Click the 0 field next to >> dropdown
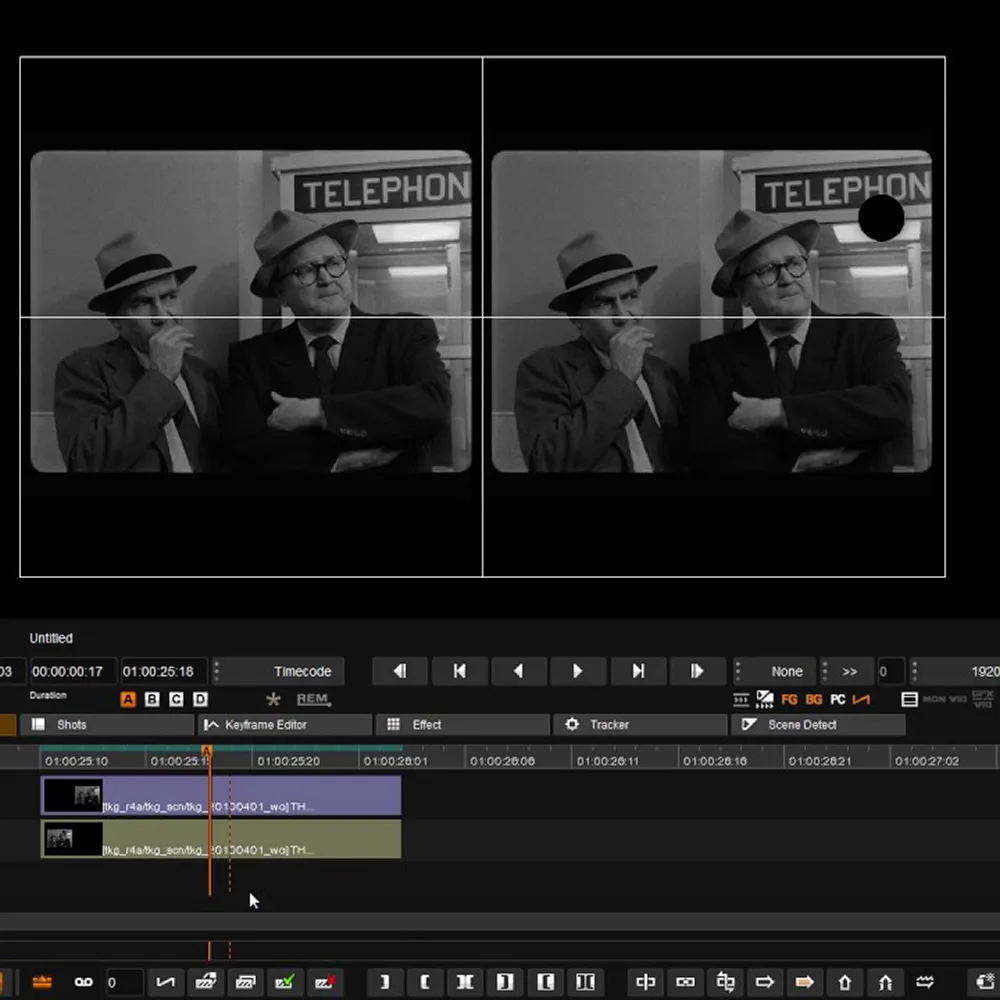The width and height of the screenshot is (1000, 1000). (891, 672)
